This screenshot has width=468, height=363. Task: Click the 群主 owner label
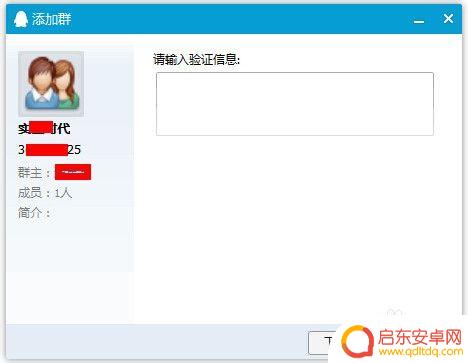(x=34, y=173)
